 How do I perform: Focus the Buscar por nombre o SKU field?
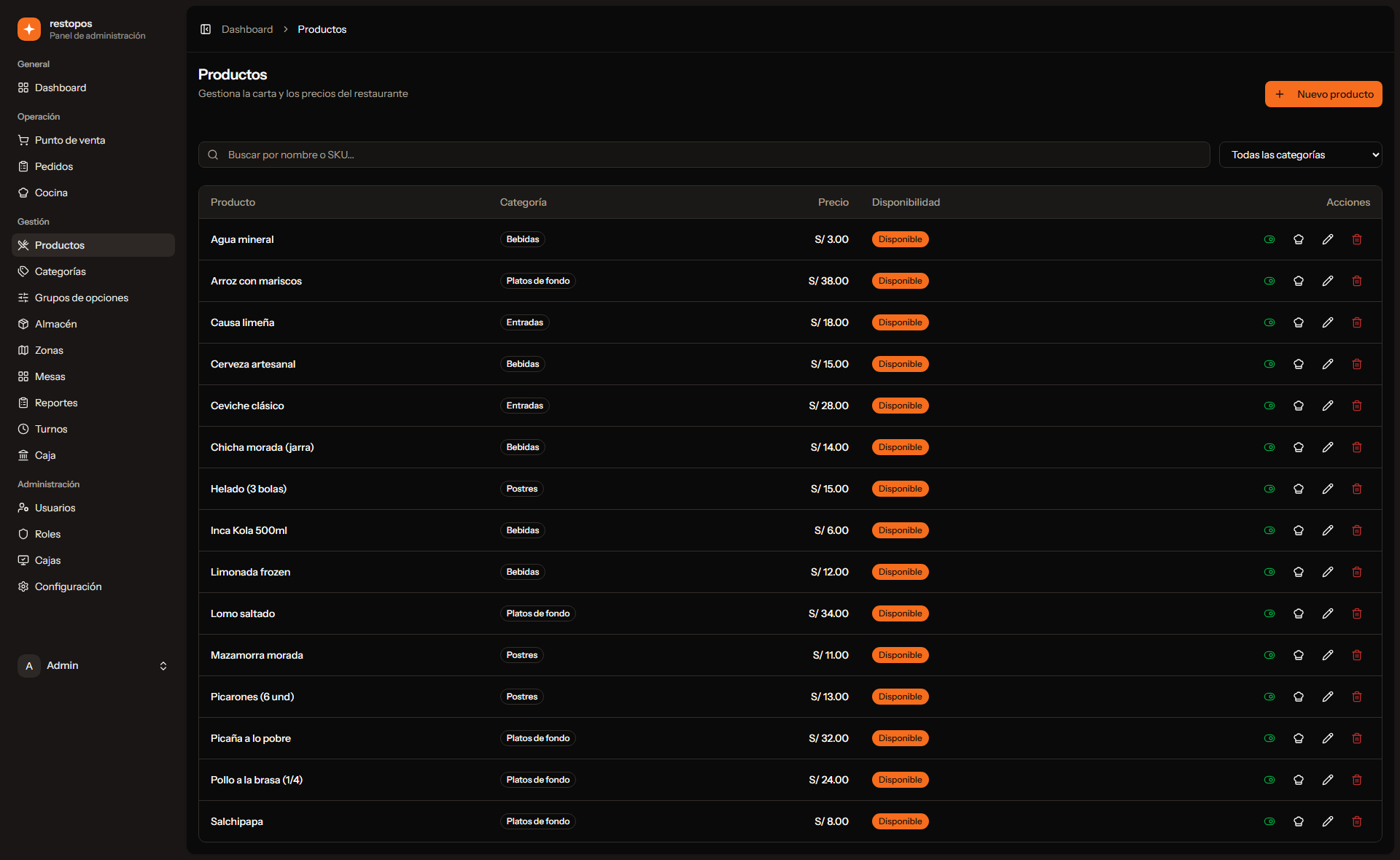coord(704,155)
